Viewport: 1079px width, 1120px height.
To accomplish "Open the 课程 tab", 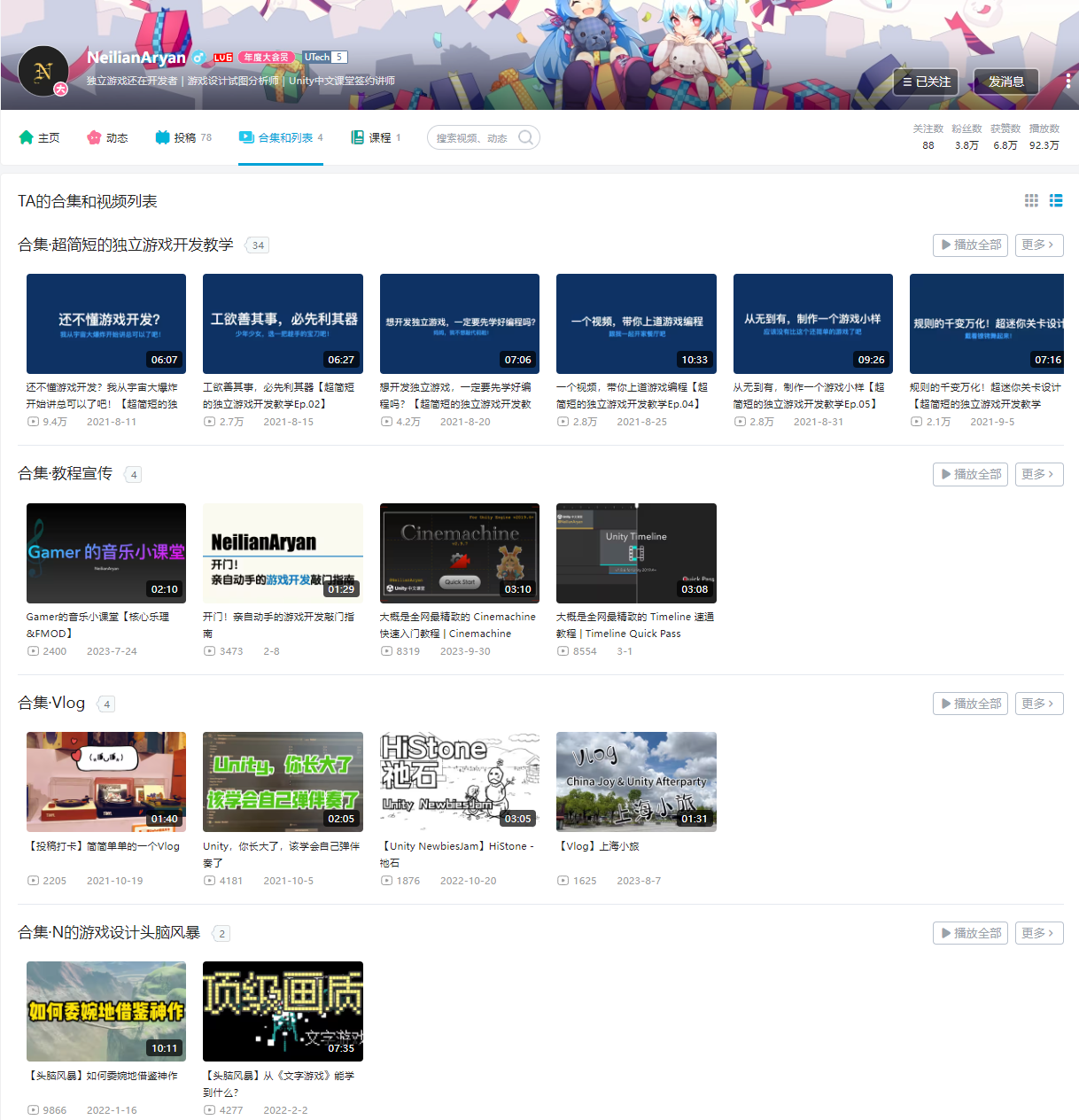I will [376, 137].
